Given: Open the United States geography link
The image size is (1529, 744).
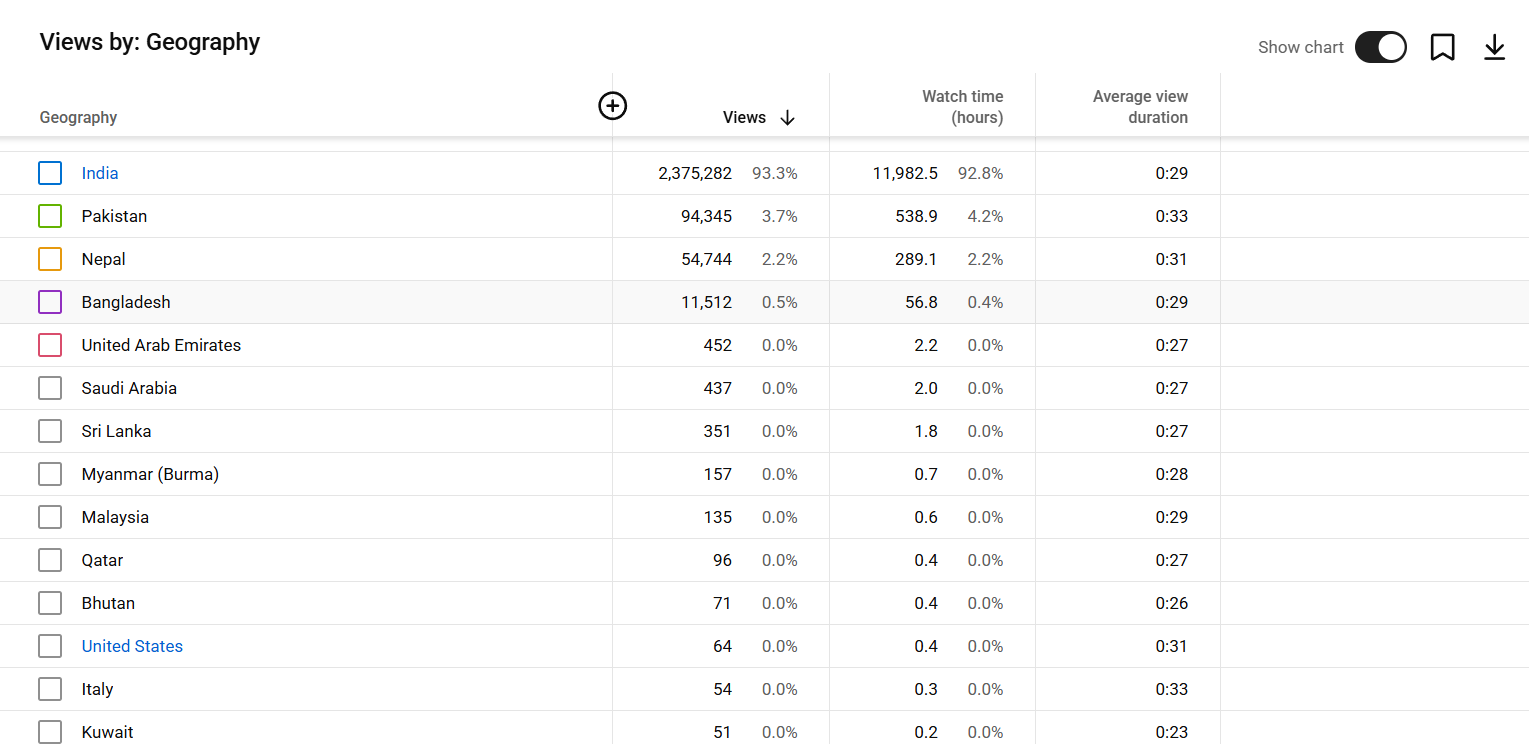Looking at the screenshot, I should click(x=132, y=646).
